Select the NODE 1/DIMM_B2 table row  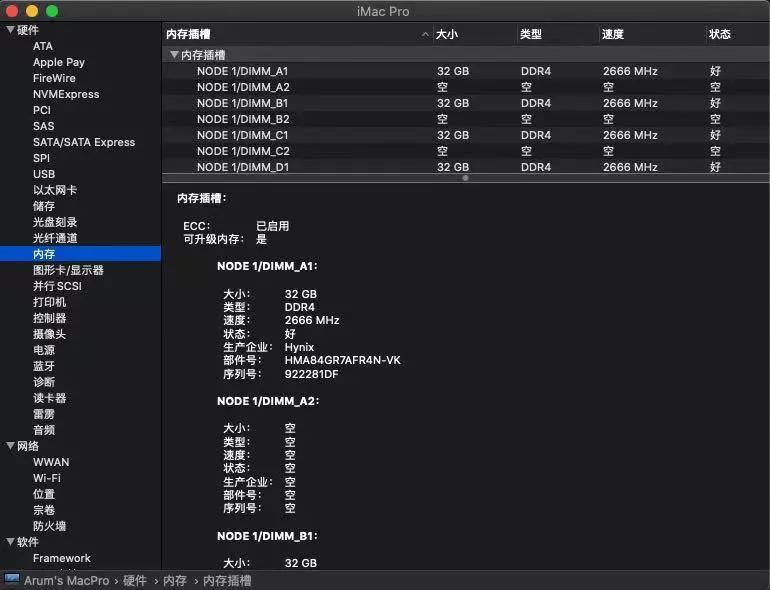(466, 119)
